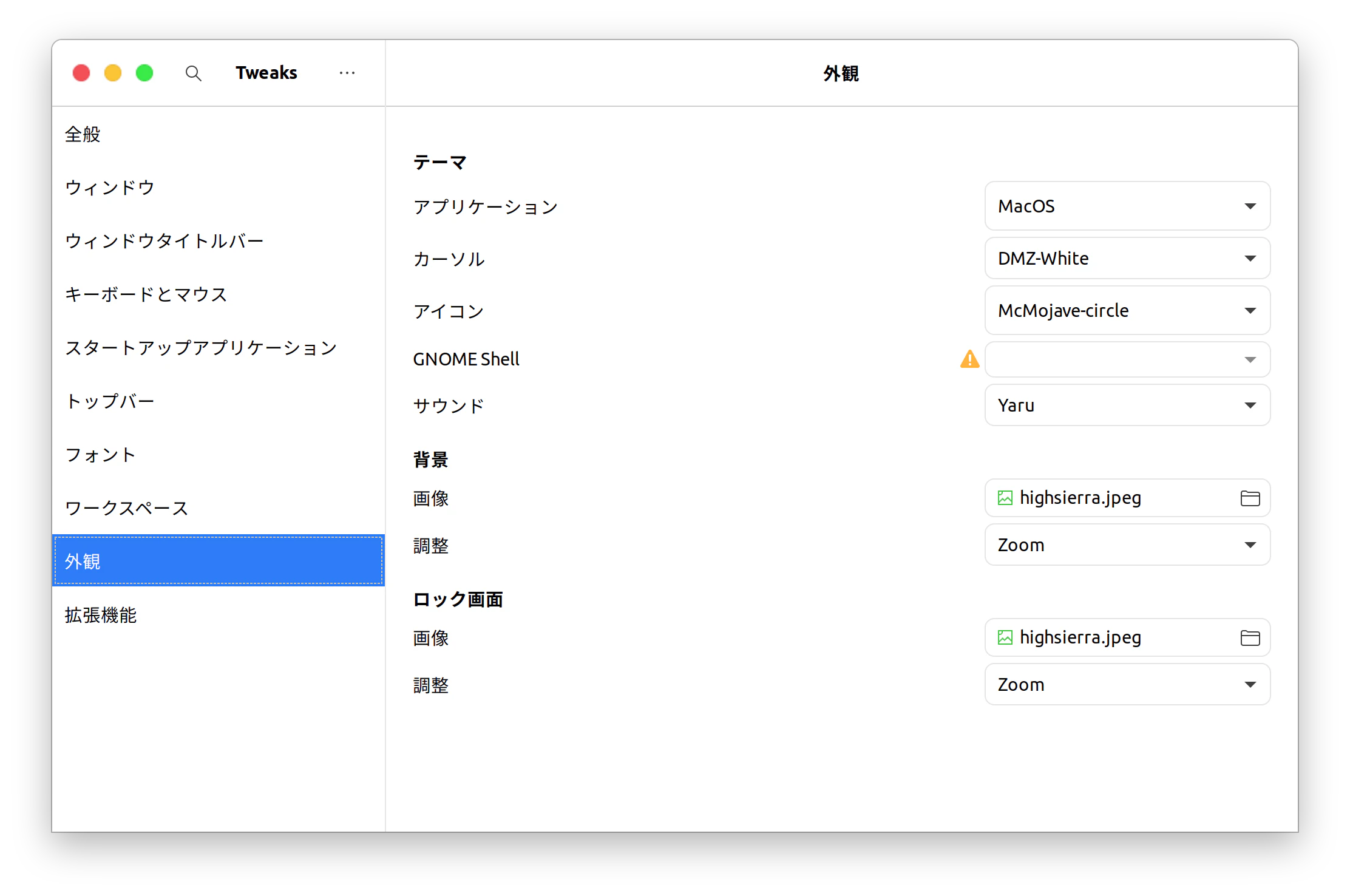1350x896 pixels.
Task: Choose lock screen image file highsierra.jpeg button
Action: (1127, 638)
